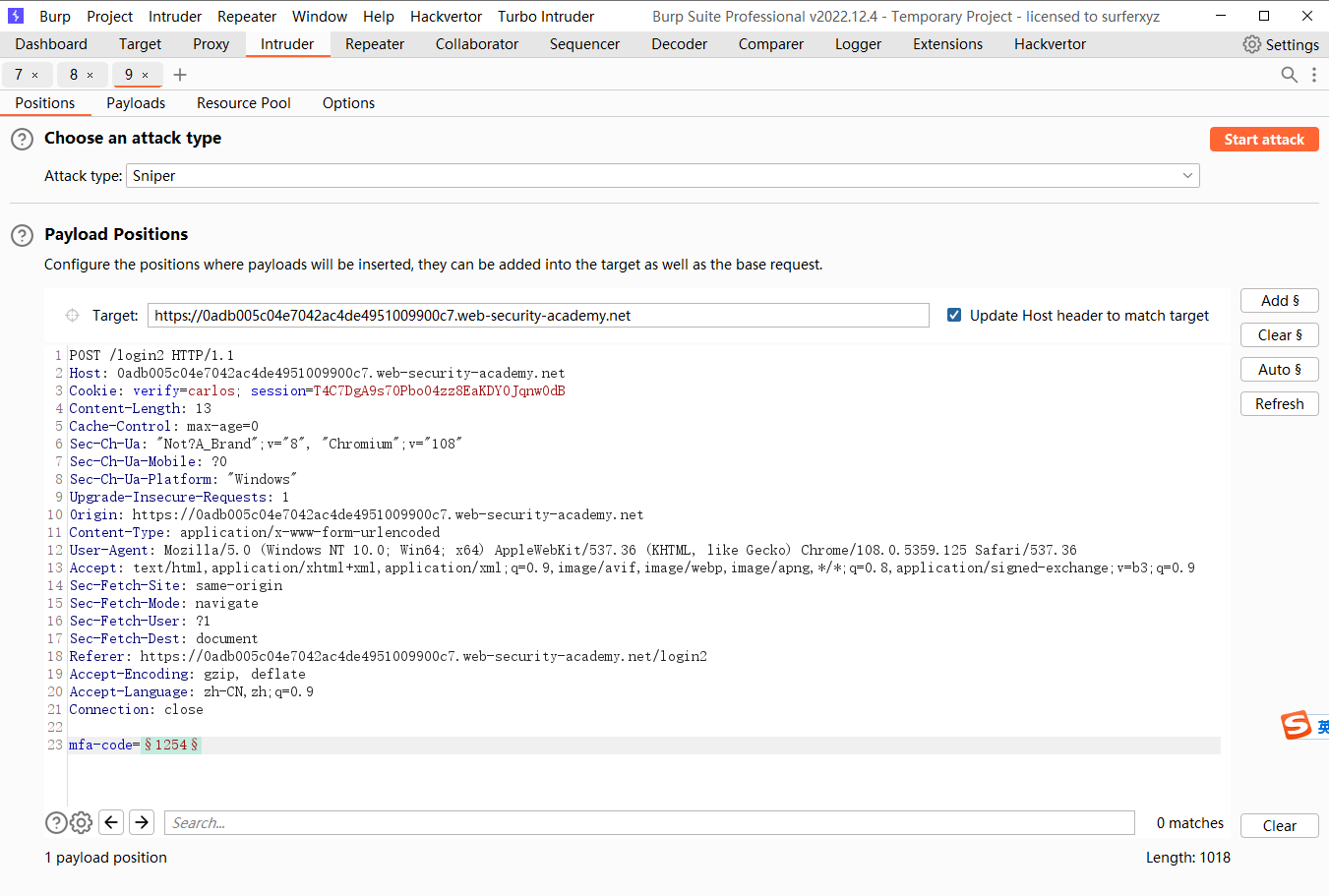Click the Accept-Language header line
1329x896 pixels.
pyautogui.click(x=191, y=692)
